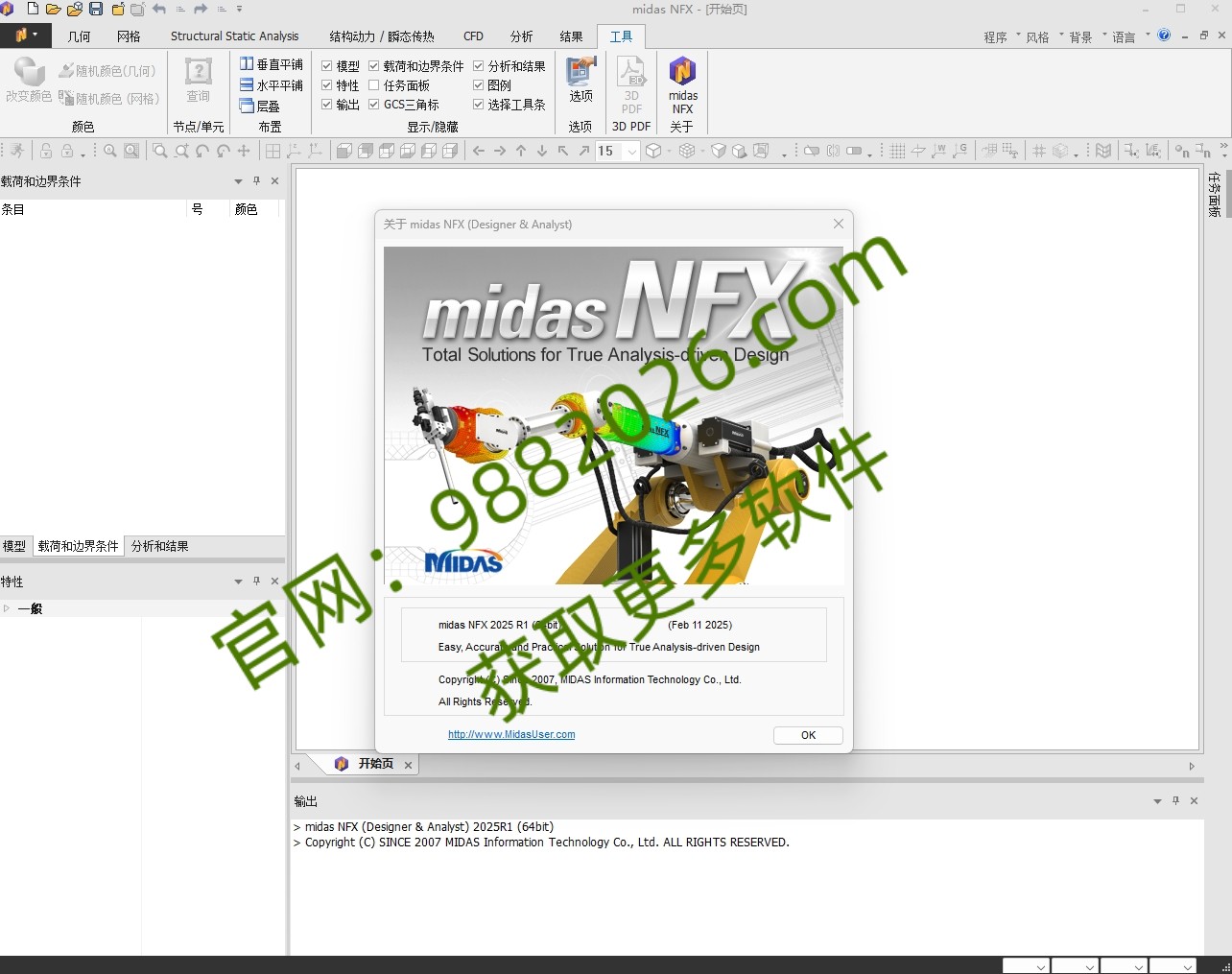Click the pan move cross-arrows icon

coord(244,151)
